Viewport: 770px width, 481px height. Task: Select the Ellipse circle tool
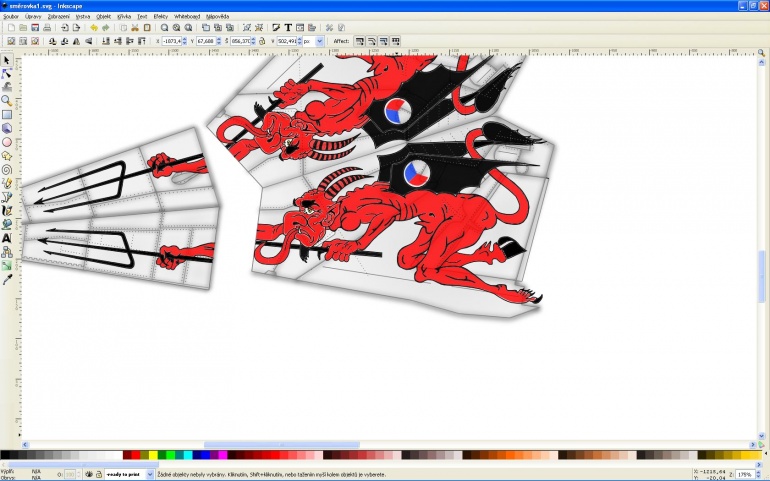tap(6, 142)
